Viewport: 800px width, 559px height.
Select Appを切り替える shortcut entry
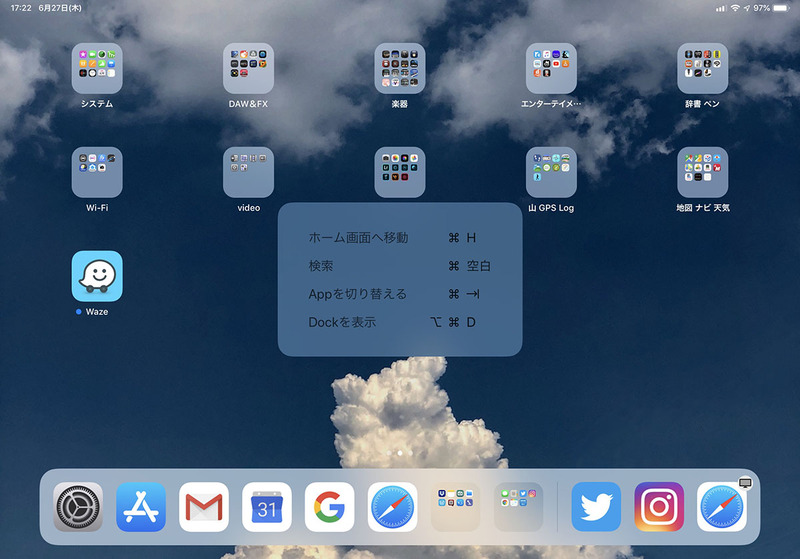pos(399,294)
